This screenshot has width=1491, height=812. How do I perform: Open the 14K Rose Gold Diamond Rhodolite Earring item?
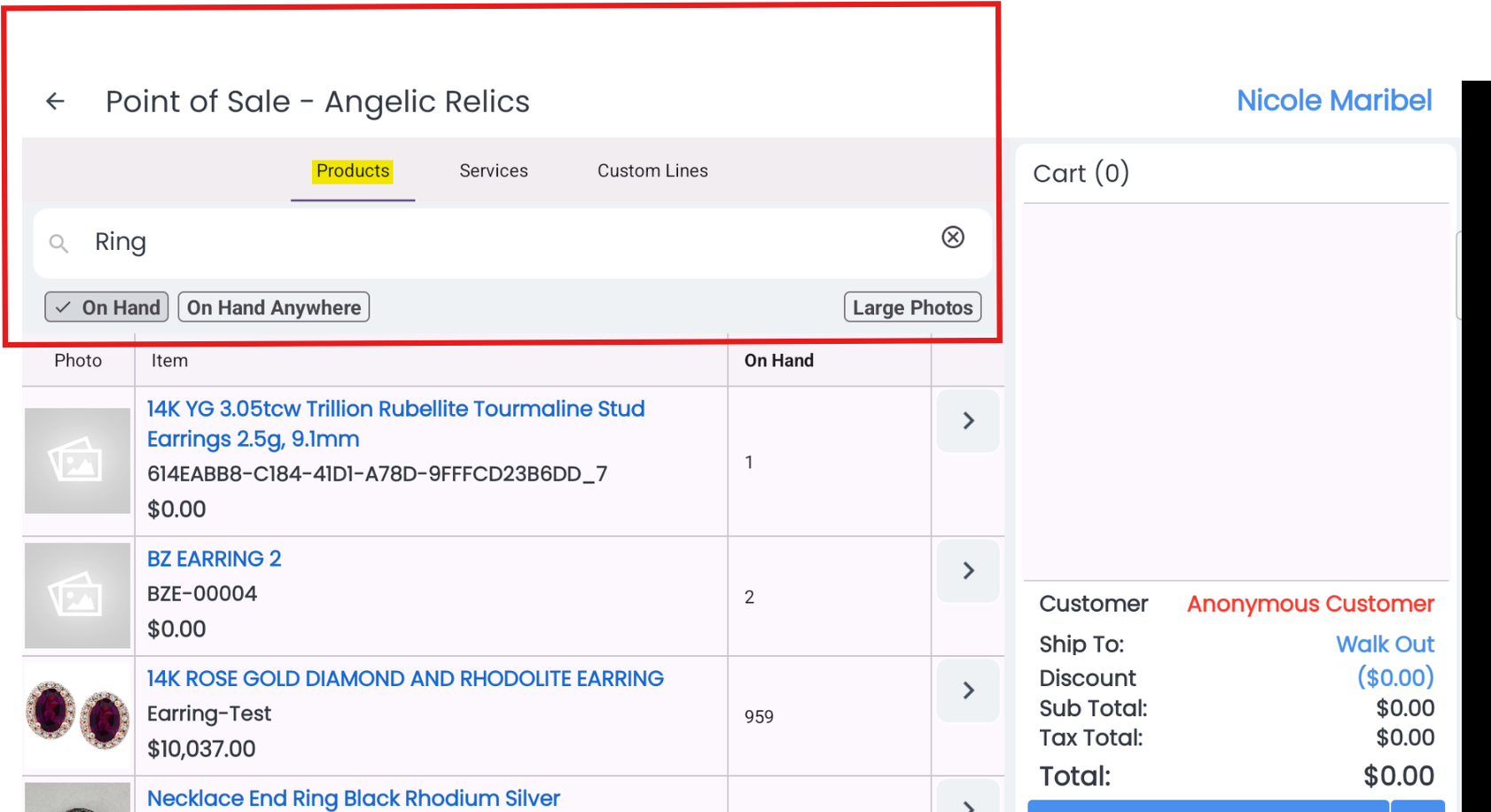(x=405, y=678)
